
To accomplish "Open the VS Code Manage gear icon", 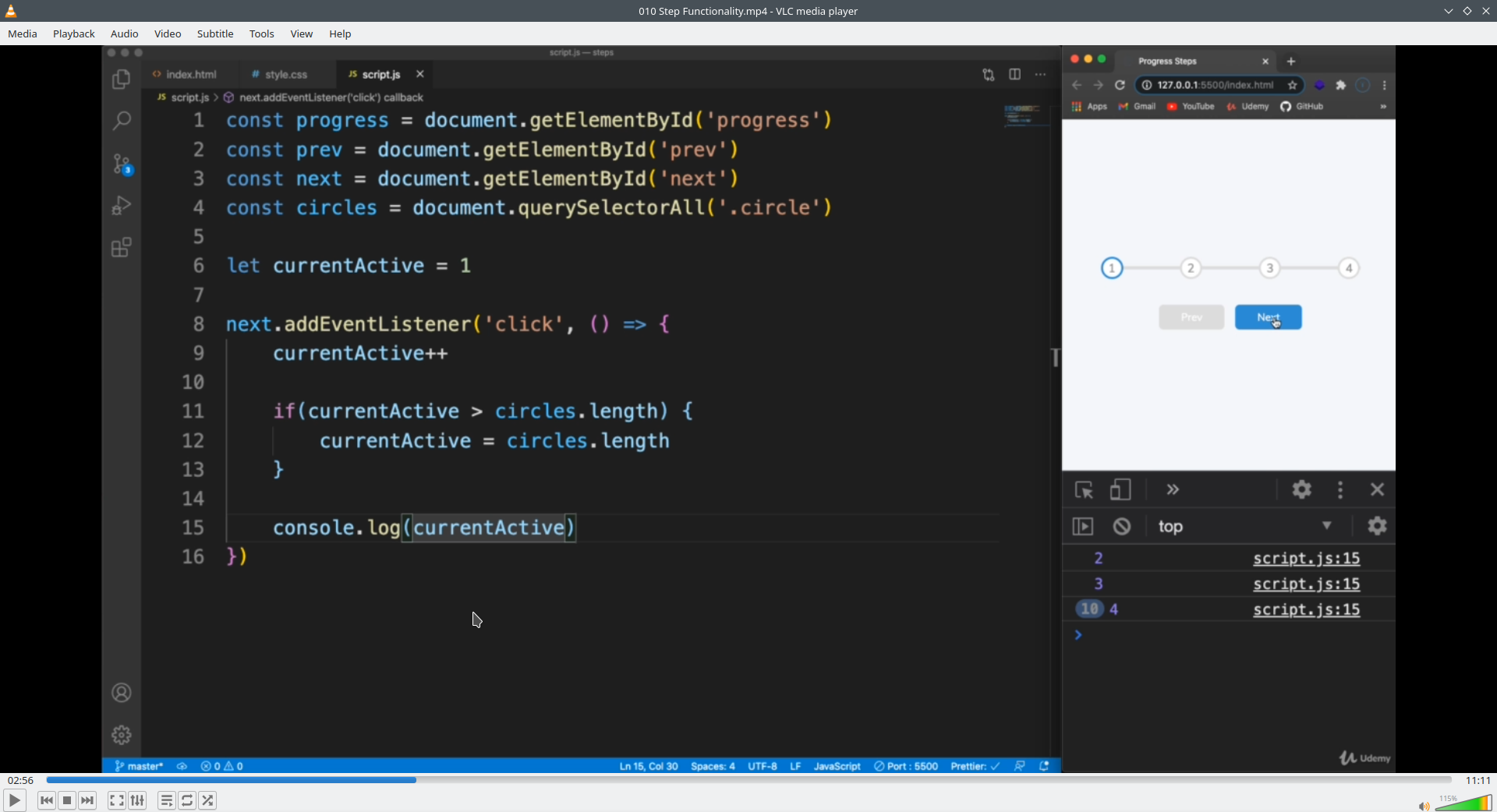I will point(122,735).
